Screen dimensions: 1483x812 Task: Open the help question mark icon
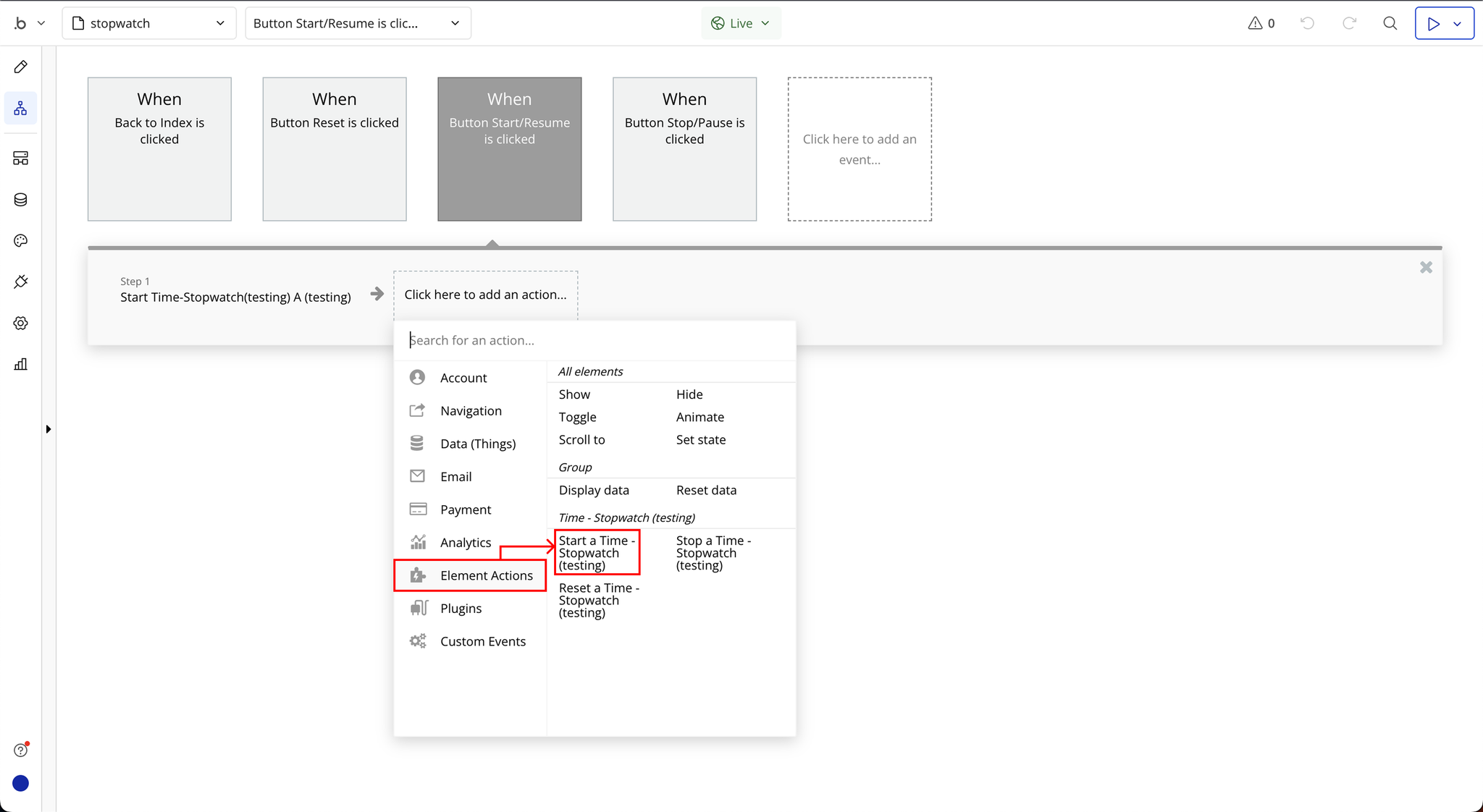pos(20,750)
